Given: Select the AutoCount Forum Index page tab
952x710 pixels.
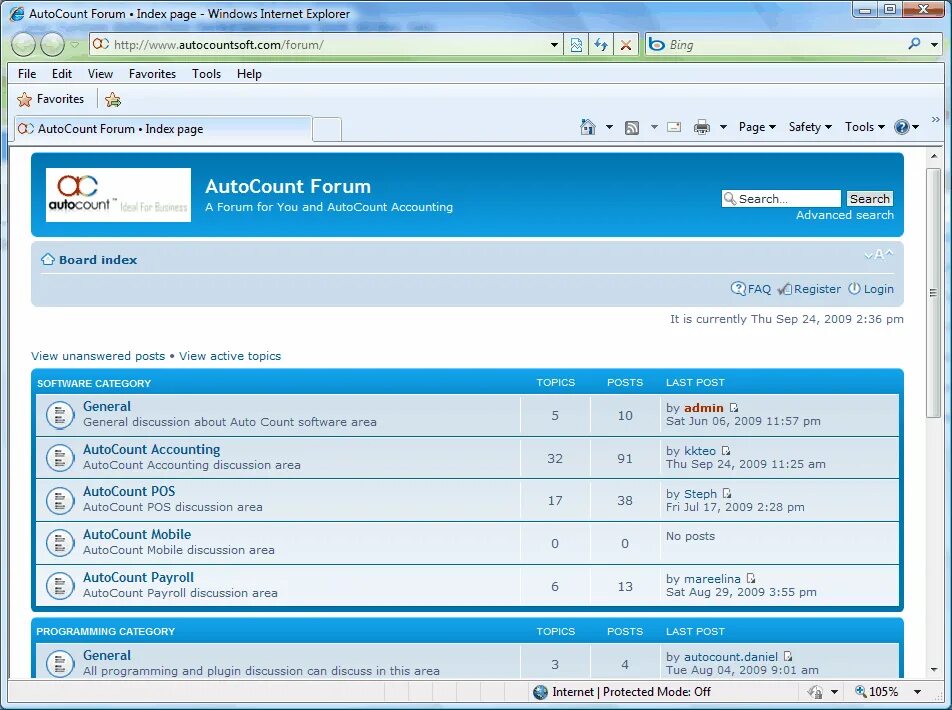Looking at the screenshot, I should pyautogui.click(x=163, y=129).
